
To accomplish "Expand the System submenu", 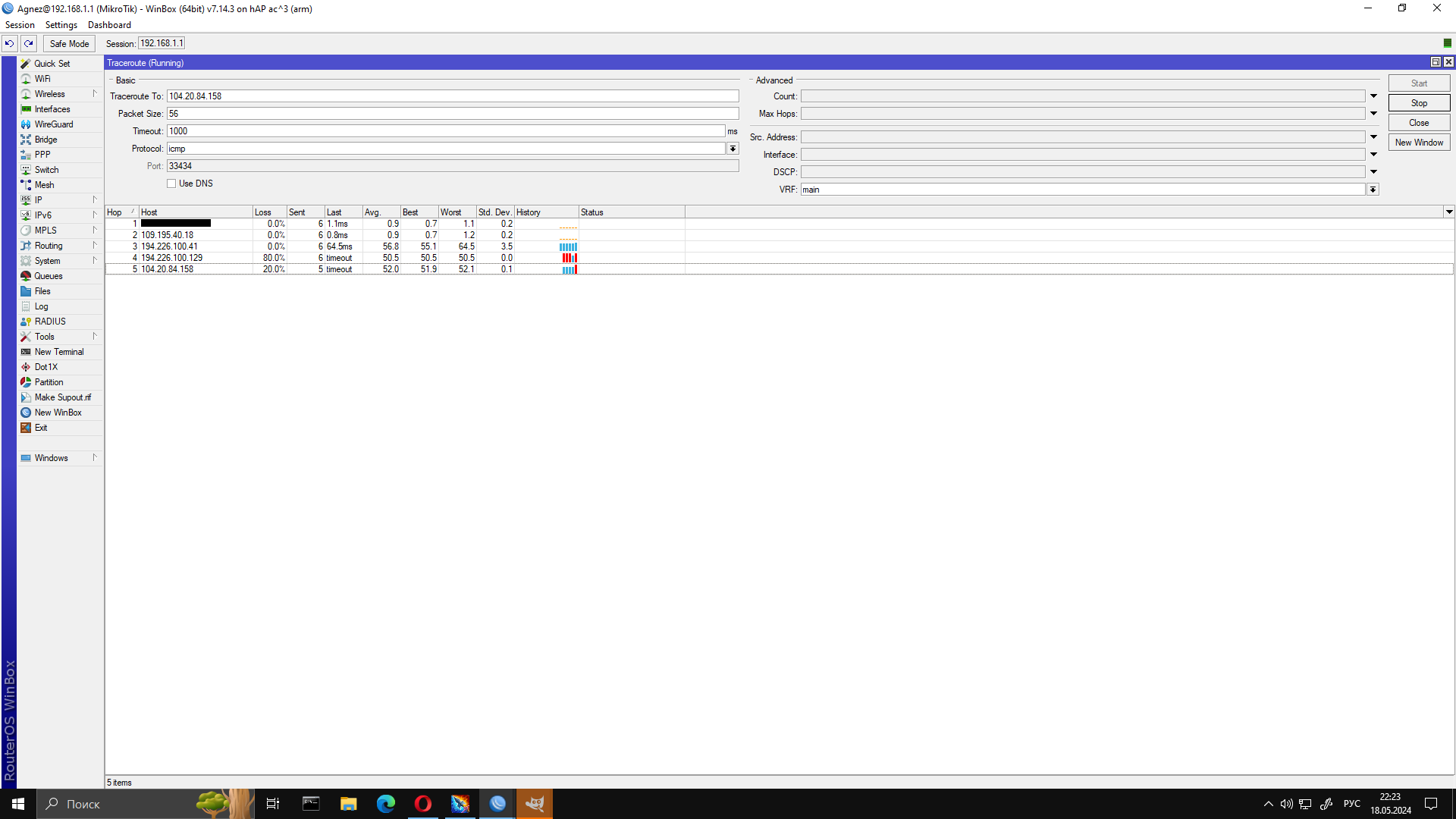I will tap(95, 261).
